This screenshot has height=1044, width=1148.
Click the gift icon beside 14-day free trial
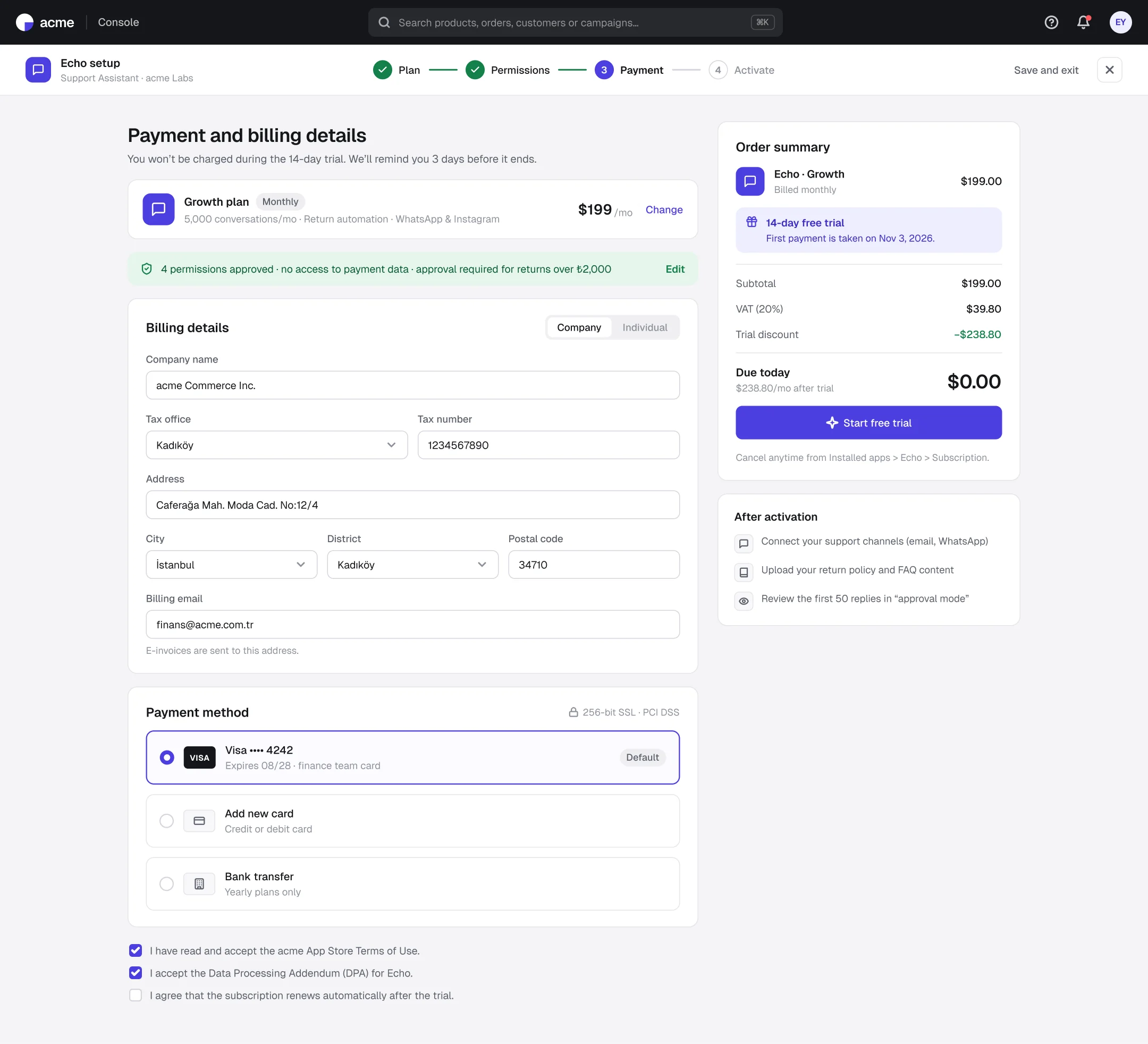(x=752, y=222)
